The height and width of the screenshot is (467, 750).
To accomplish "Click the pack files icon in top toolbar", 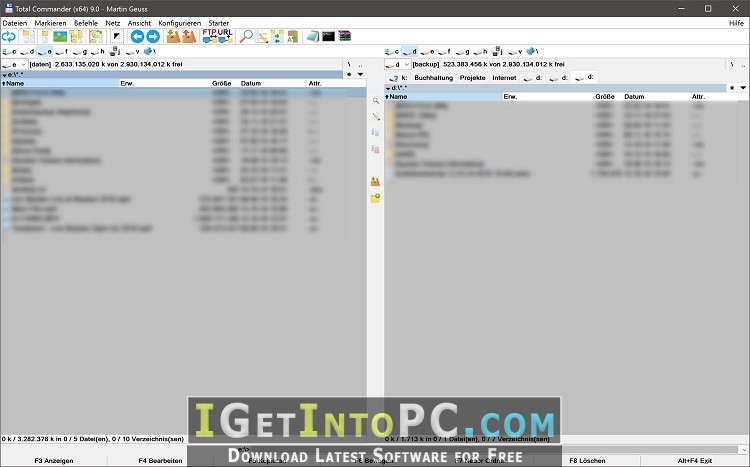I will tap(173, 36).
